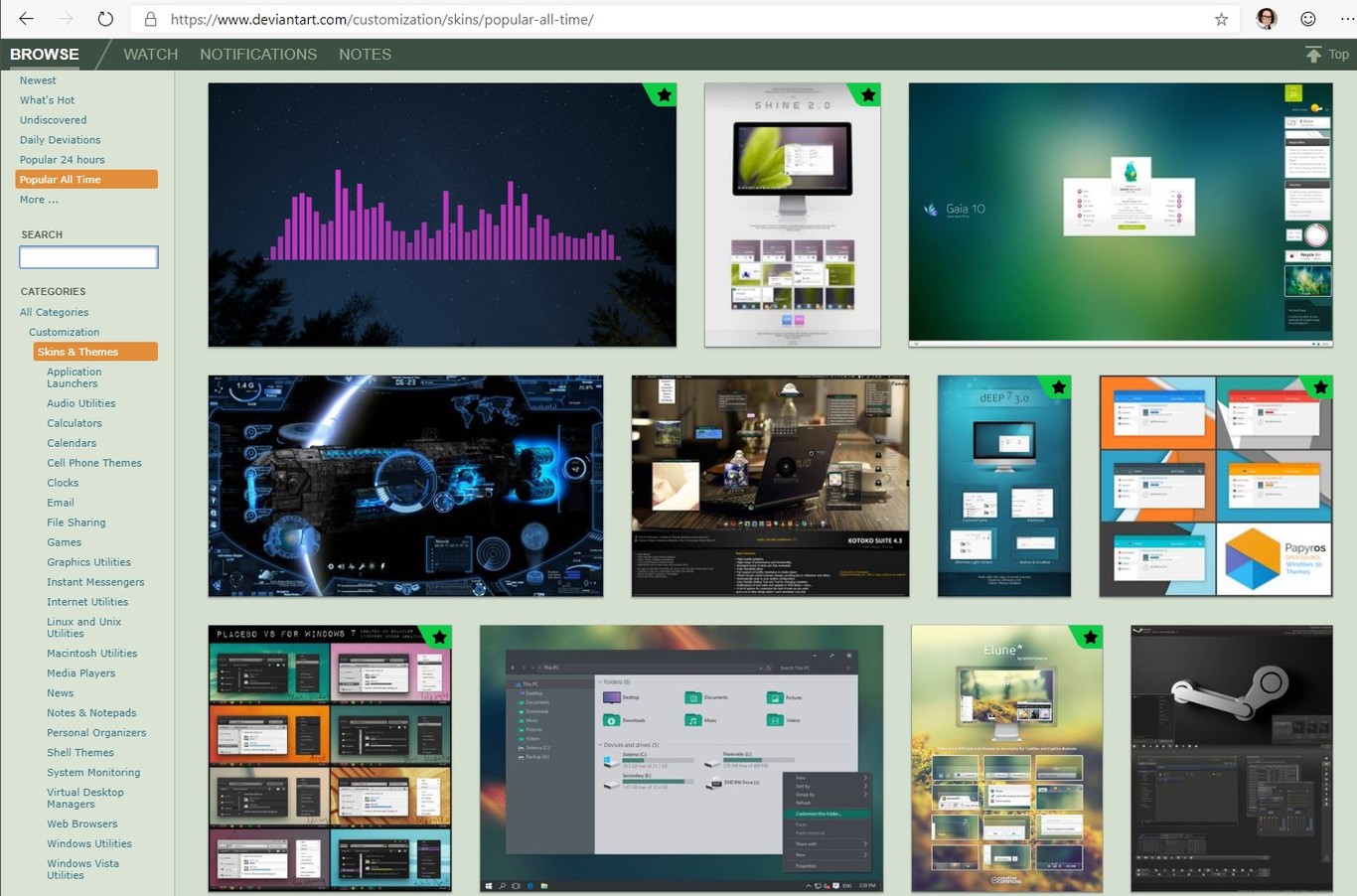This screenshot has width=1357, height=896.
Task: Go to the NOTES tab
Action: [x=365, y=55]
